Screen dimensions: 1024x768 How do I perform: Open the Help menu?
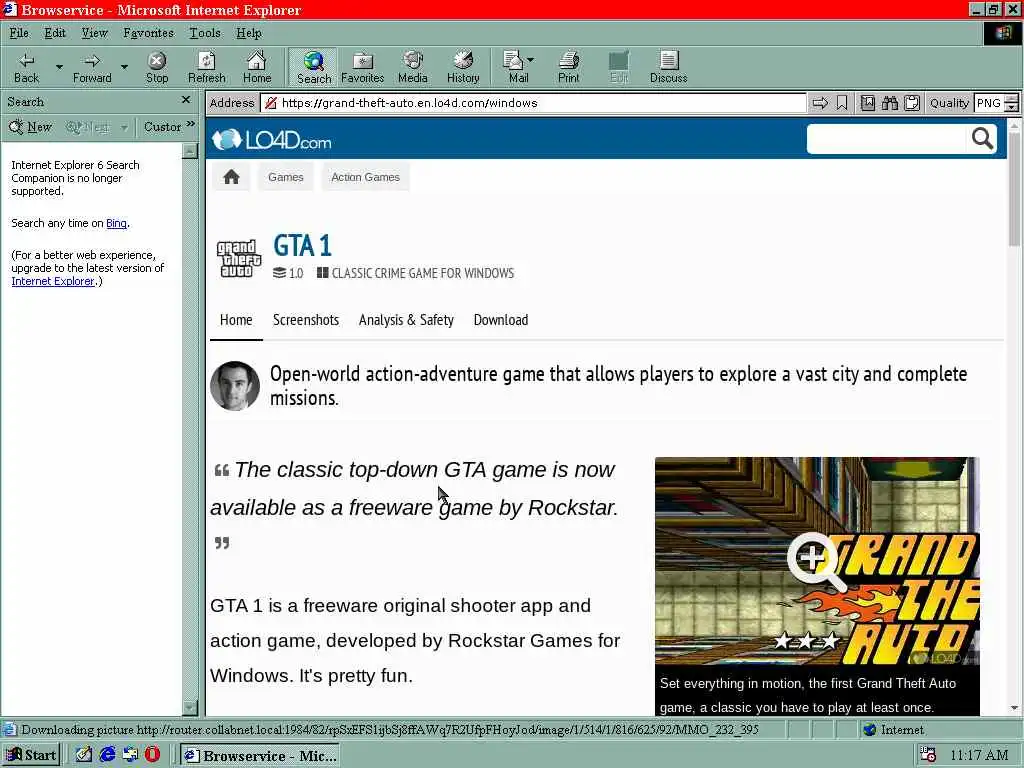pos(249,33)
